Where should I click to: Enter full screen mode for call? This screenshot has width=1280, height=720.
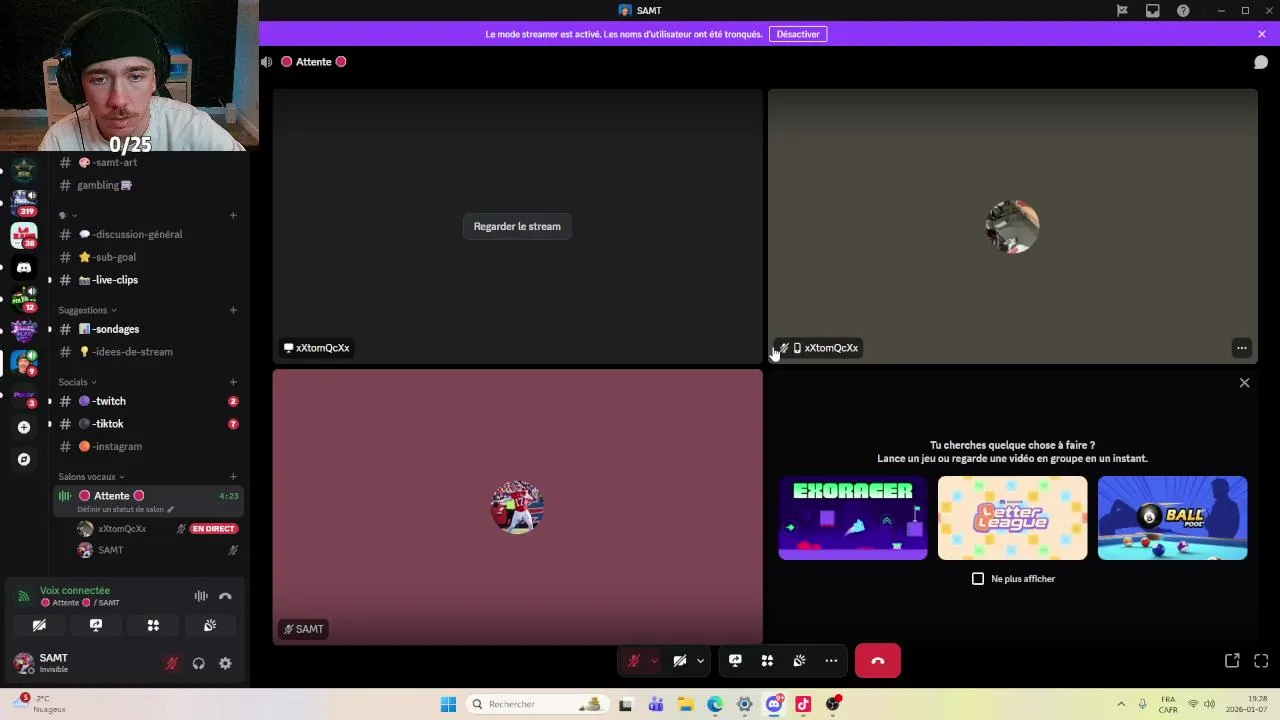click(x=1261, y=661)
